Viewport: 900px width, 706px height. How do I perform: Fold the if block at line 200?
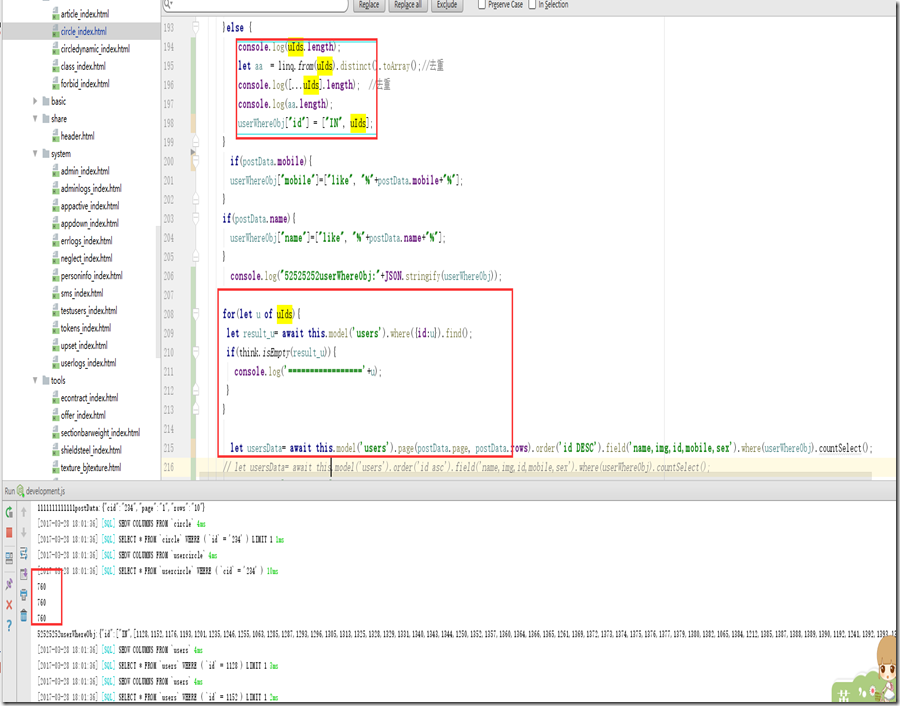point(196,161)
